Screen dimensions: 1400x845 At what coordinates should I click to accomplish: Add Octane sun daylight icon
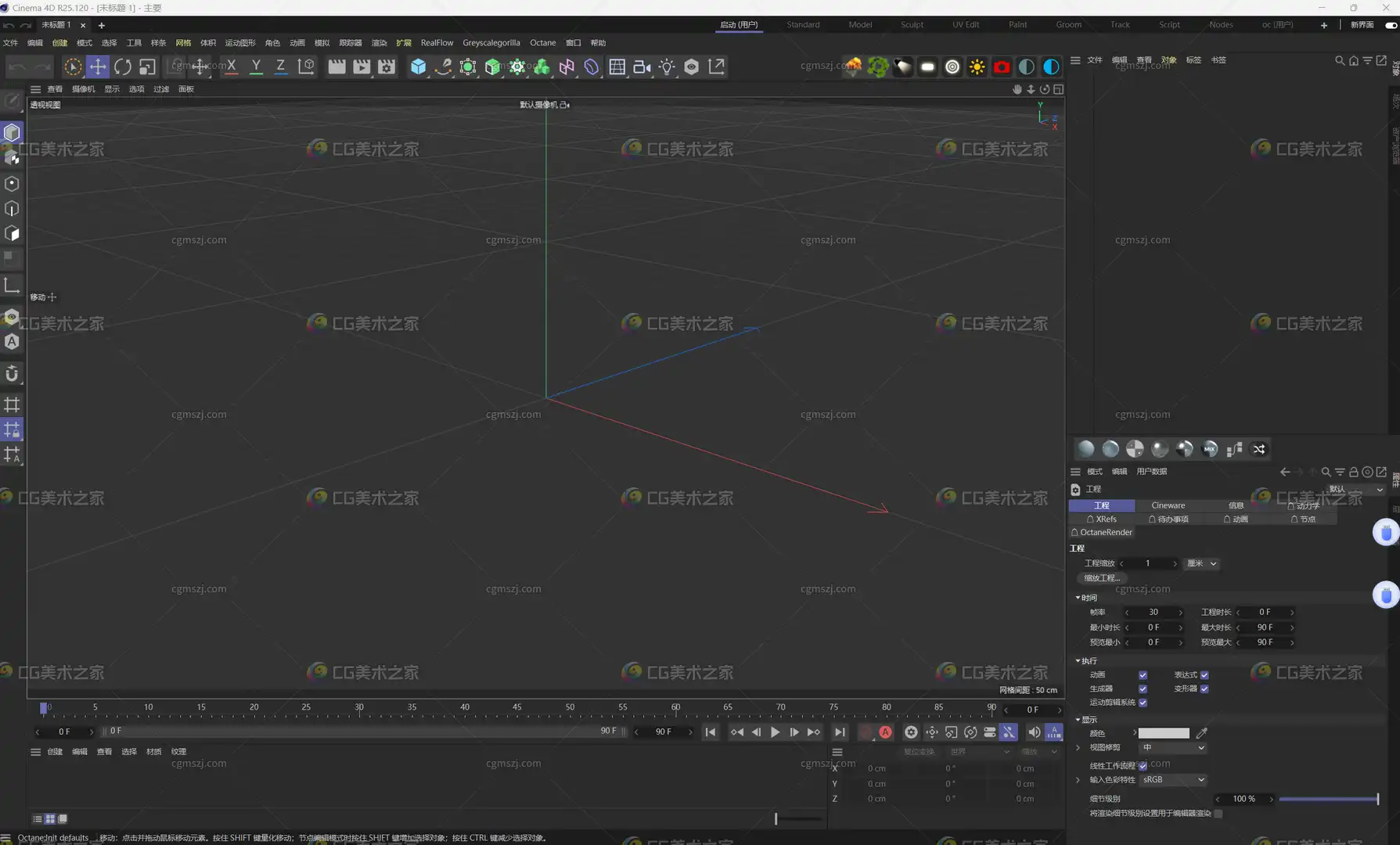[x=977, y=67]
